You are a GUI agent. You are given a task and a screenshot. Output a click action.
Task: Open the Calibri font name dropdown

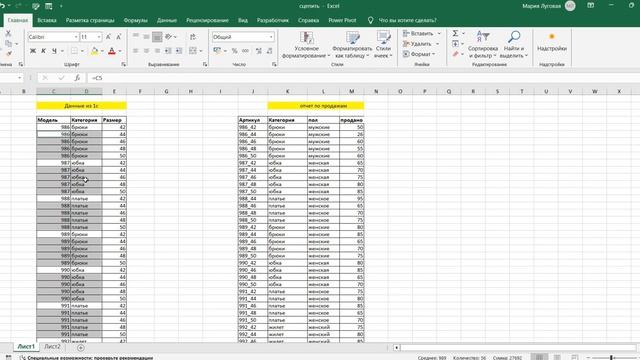click(x=76, y=37)
